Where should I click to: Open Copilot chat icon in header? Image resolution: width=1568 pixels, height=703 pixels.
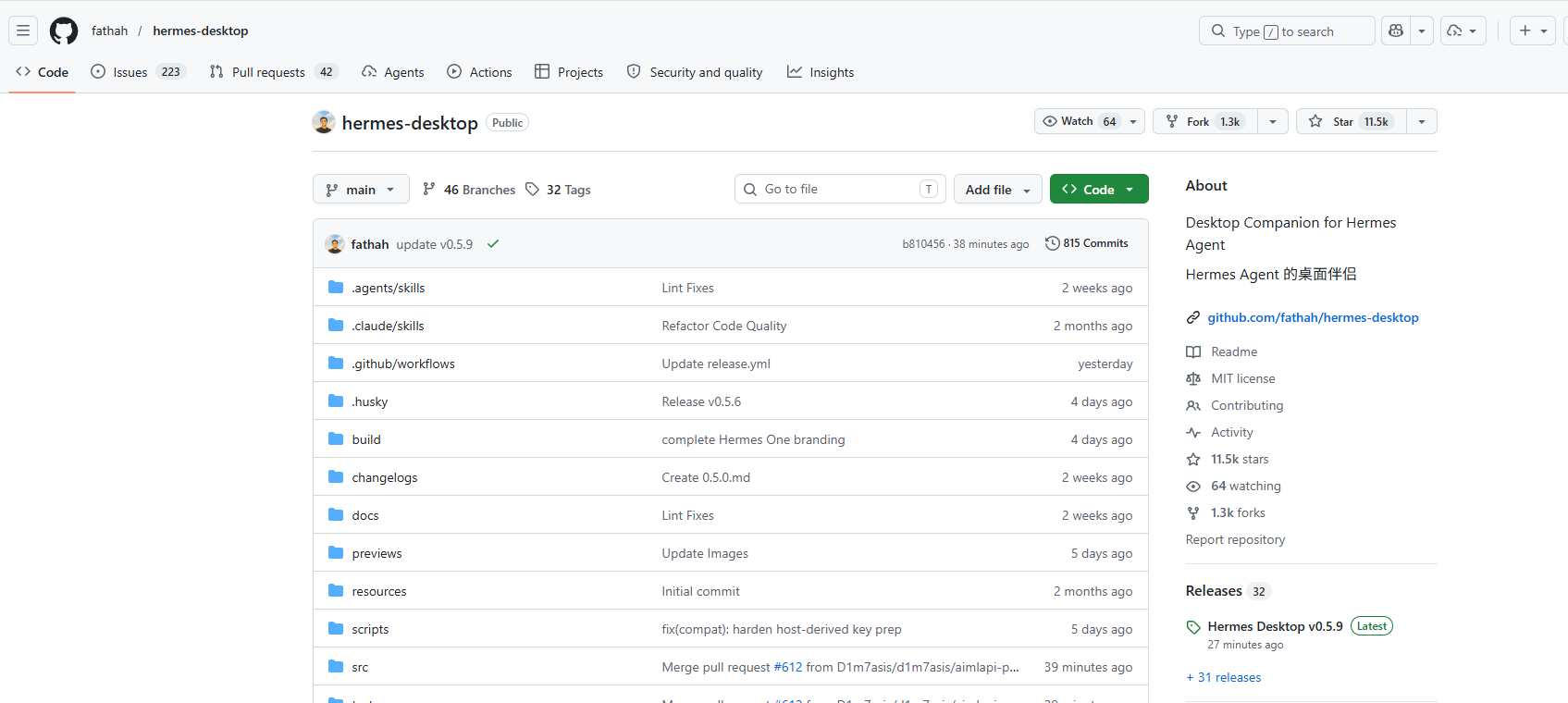(x=1396, y=31)
